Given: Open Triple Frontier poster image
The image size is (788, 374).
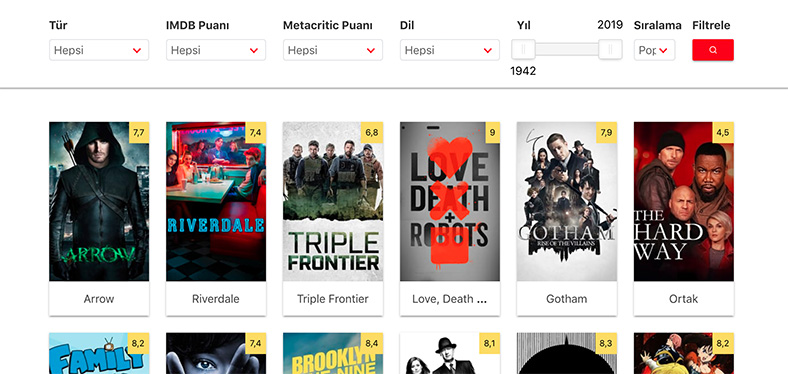Looking at the screenshot, I should (333, 202).
